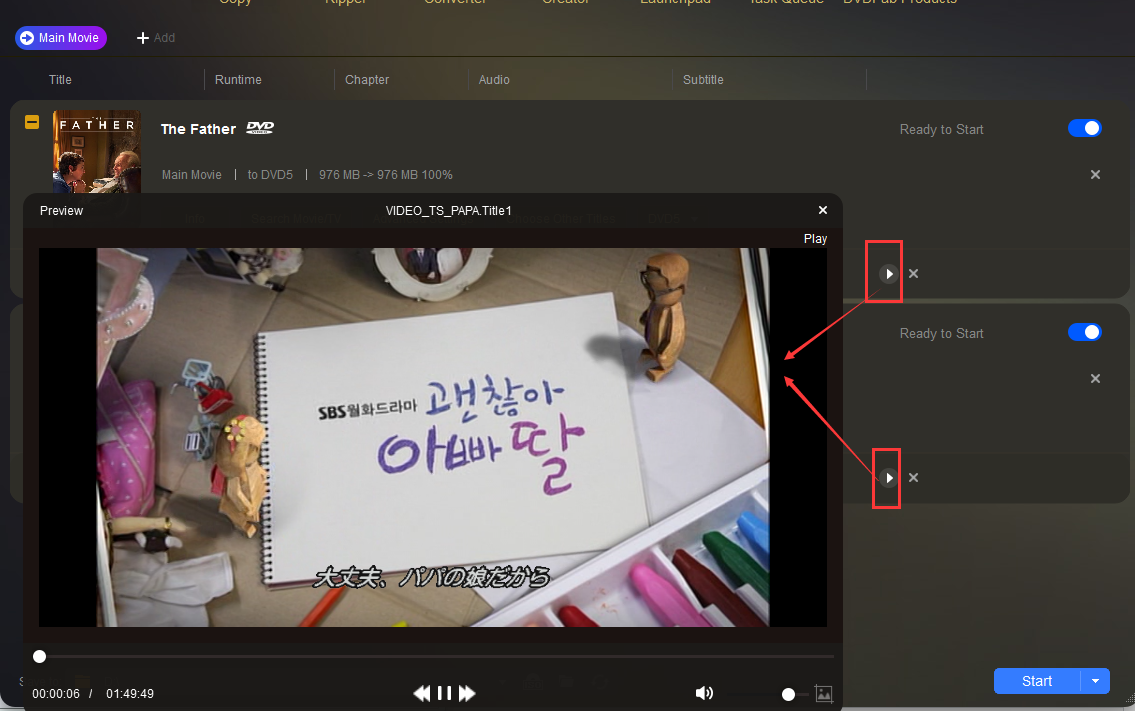Click the DVD disc icon beside The Father
The height and width of the screenshot is (711, 1135).
coord(260,128)
